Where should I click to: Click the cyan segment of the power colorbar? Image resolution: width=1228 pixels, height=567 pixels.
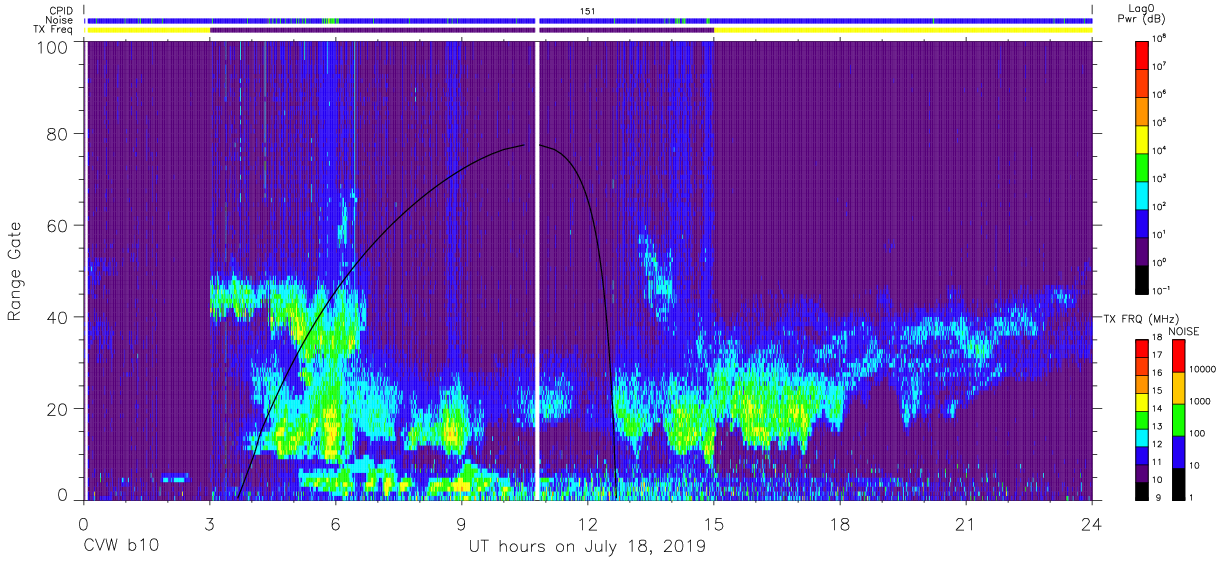[1143, 194]
